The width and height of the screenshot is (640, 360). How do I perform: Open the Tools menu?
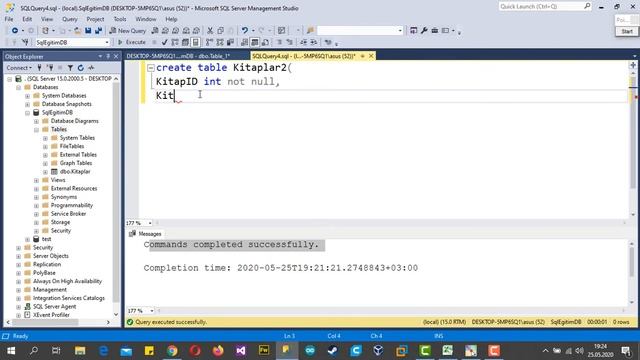pyautogui.click(x=120, y=19)
